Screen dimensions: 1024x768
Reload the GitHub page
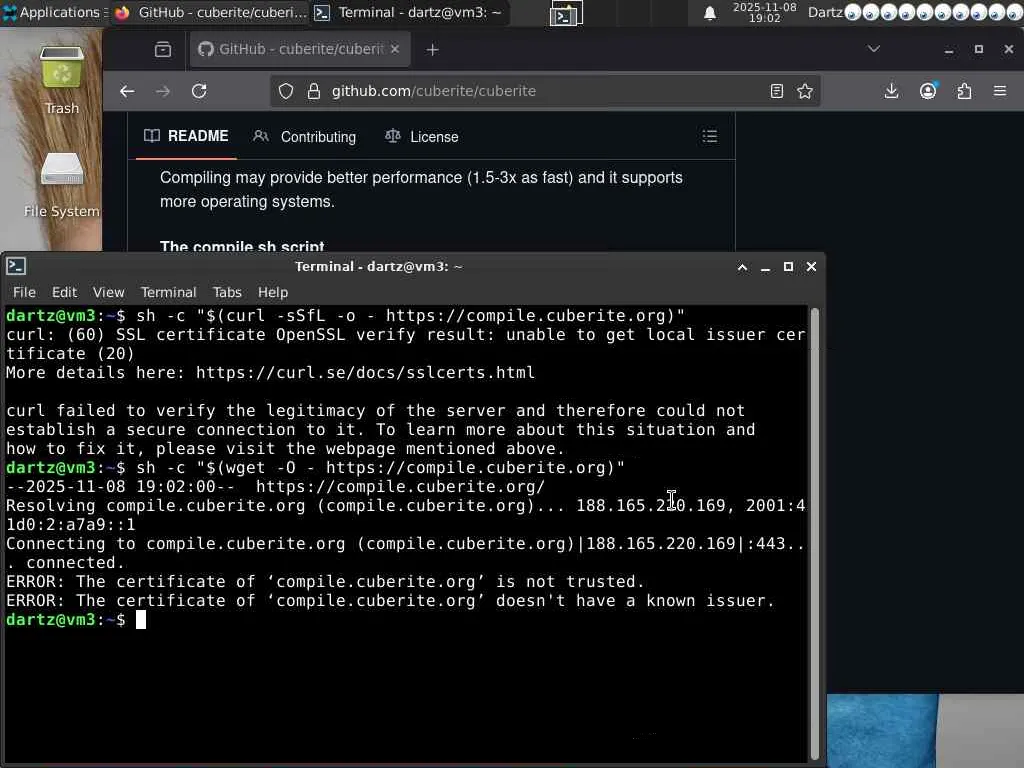(x=199, y=91)
